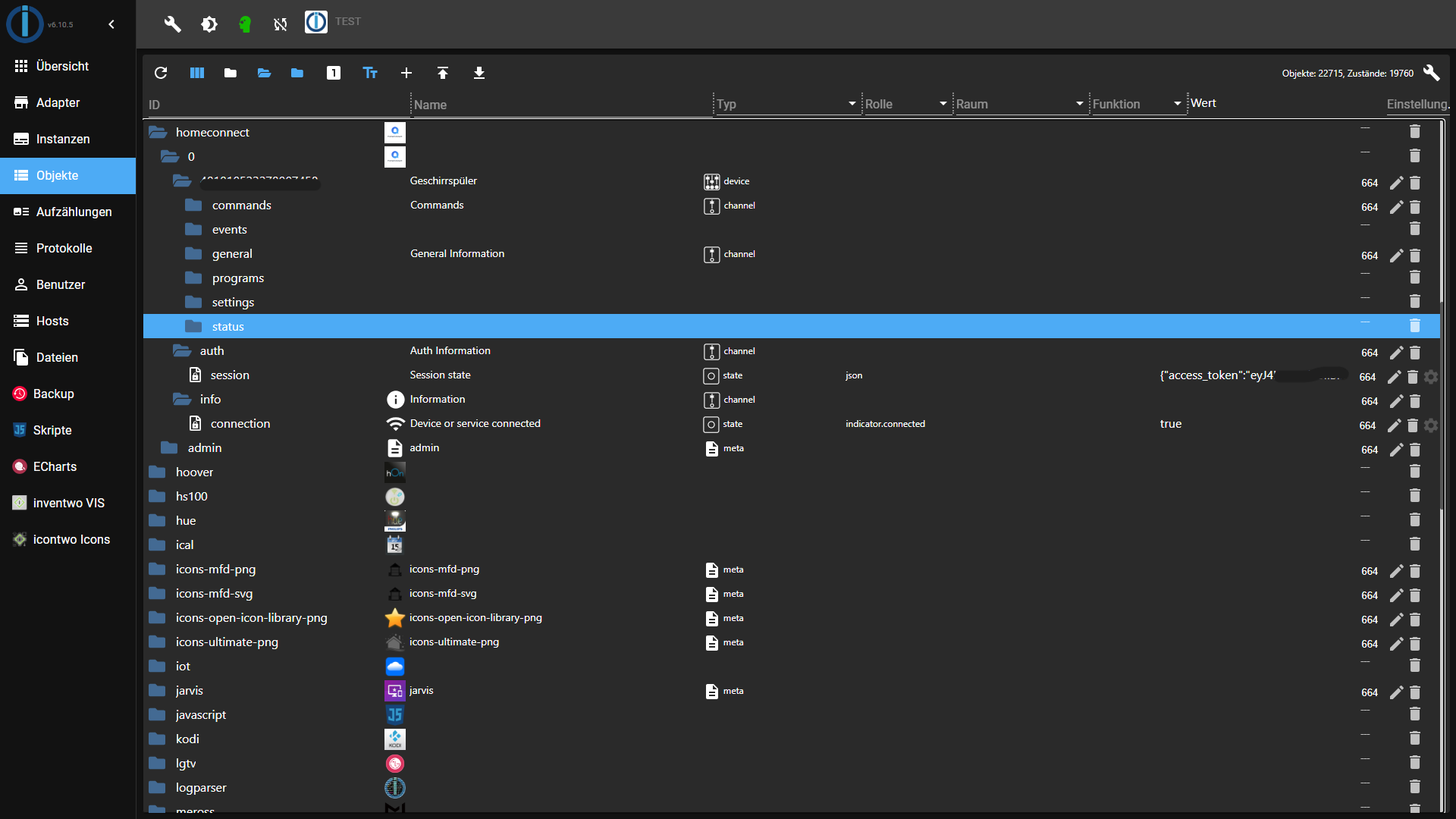Collapse the auth folder
This screenshot has height=819, width=1456.
pyautogui.click(x=182, y=350)
